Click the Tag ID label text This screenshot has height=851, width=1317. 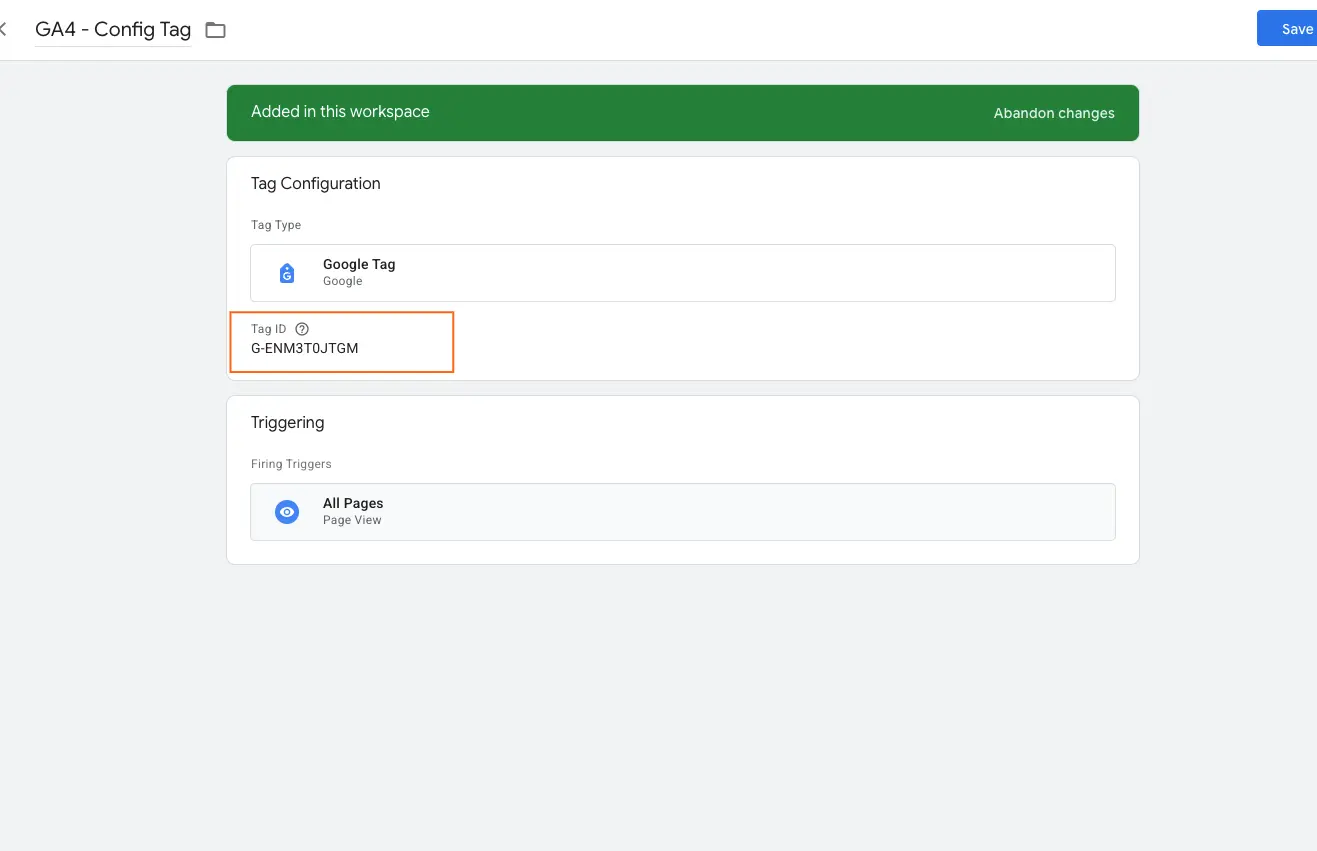(268, 329)
